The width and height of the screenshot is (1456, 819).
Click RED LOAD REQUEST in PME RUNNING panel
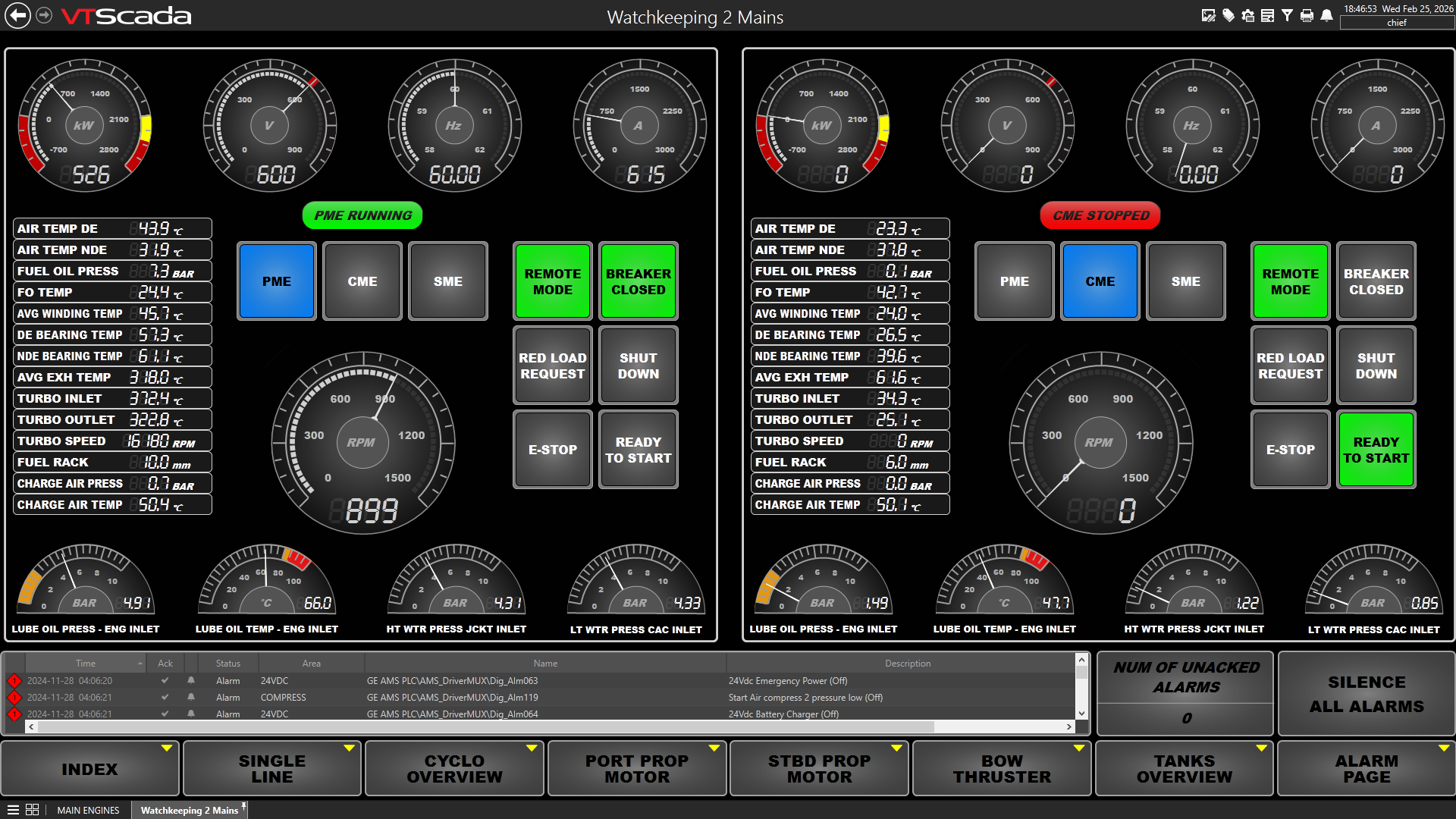553,366
